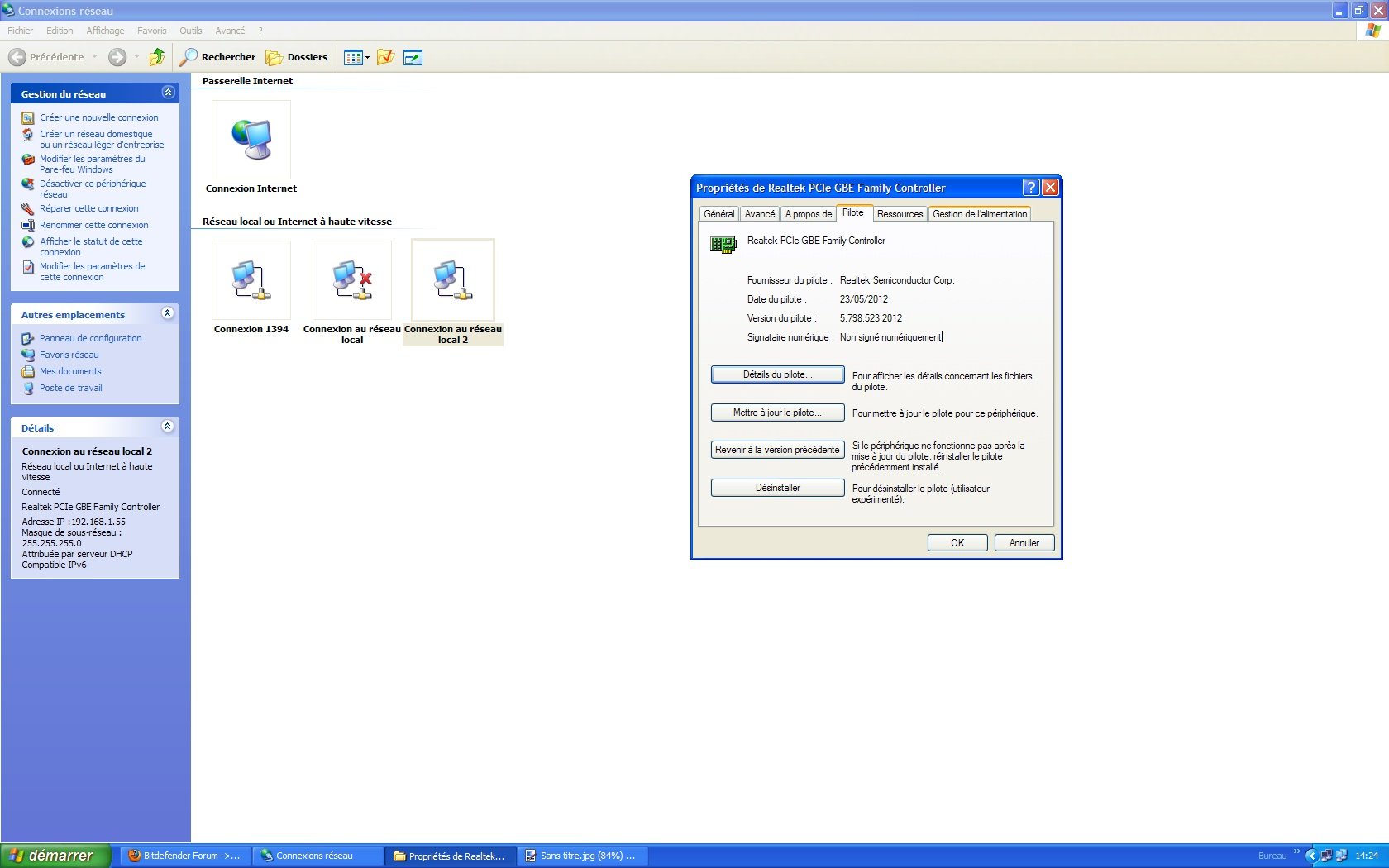Open the Connexion Internet gateway icon
The image size is (1389, 868).
click(251, 140)
